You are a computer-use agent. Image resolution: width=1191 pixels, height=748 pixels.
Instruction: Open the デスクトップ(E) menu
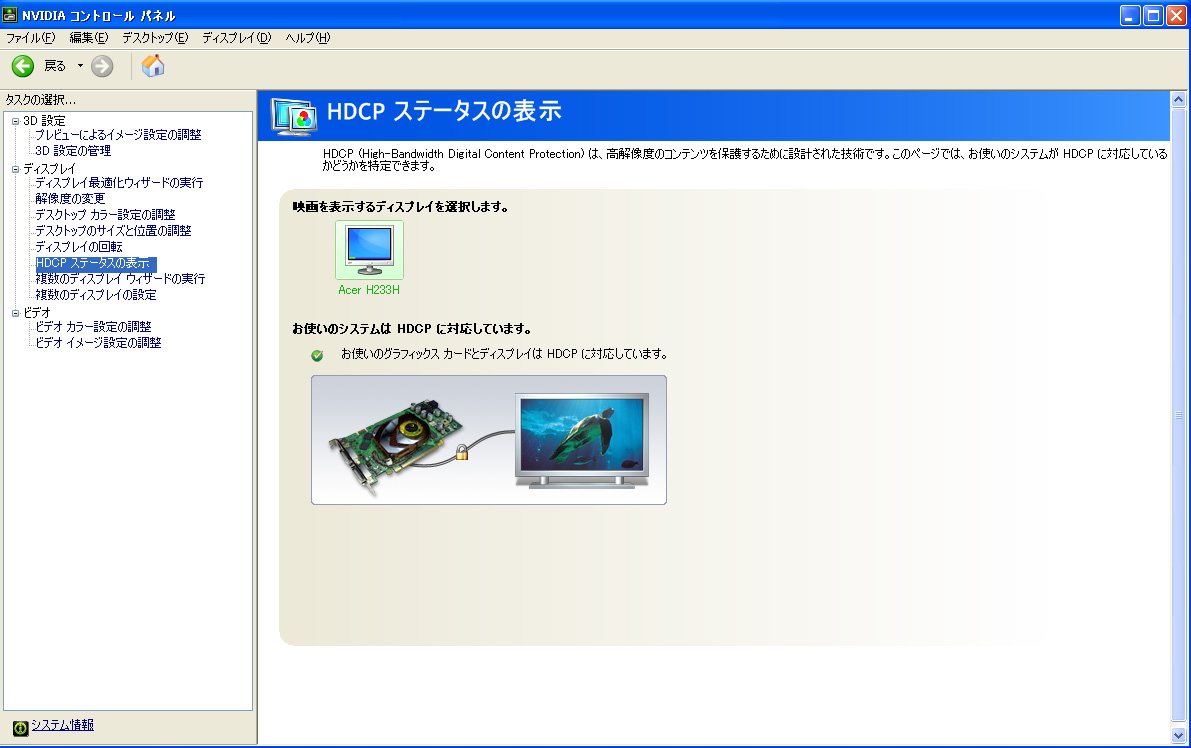coord(155,38)
